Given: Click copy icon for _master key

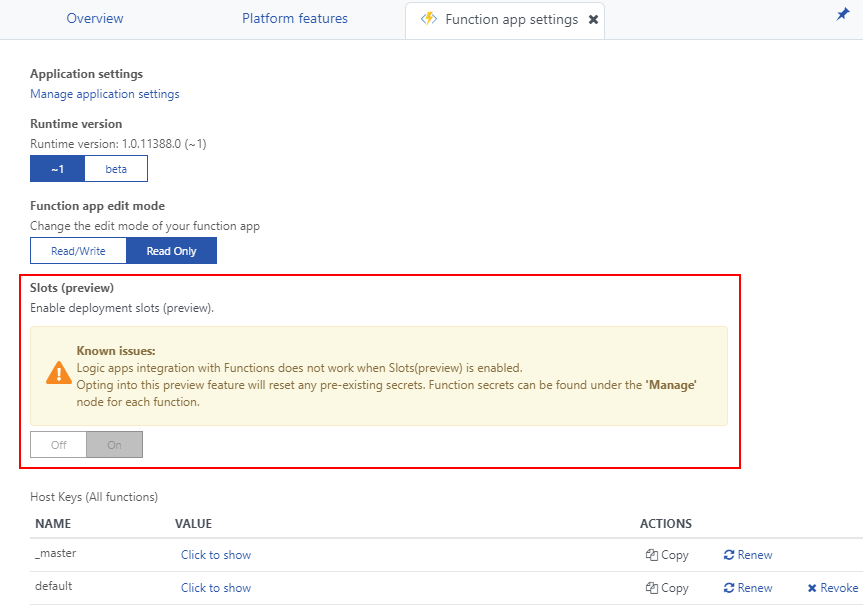Looking at the screenshot, I should [651, 555].
